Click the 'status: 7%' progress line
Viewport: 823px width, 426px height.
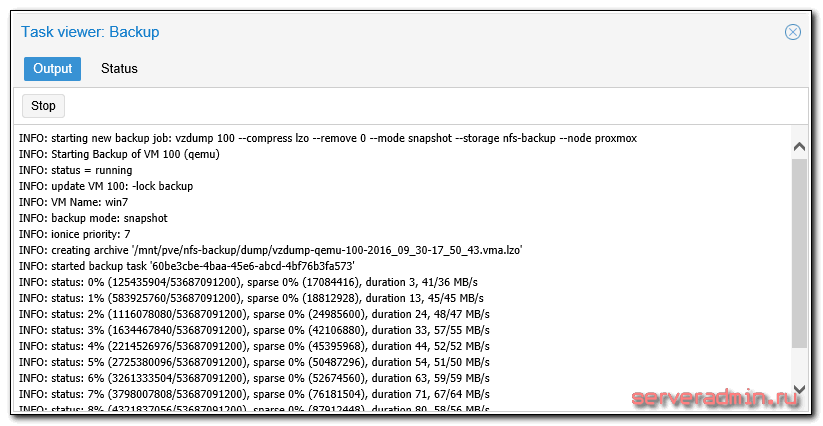[254, 394]
